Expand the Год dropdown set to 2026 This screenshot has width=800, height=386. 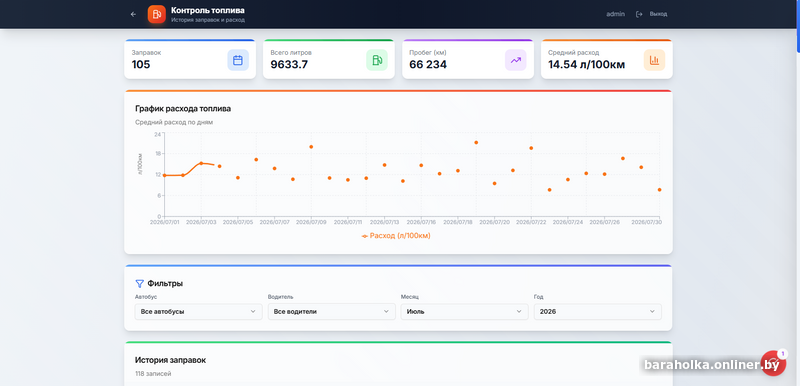coord(597,312)
